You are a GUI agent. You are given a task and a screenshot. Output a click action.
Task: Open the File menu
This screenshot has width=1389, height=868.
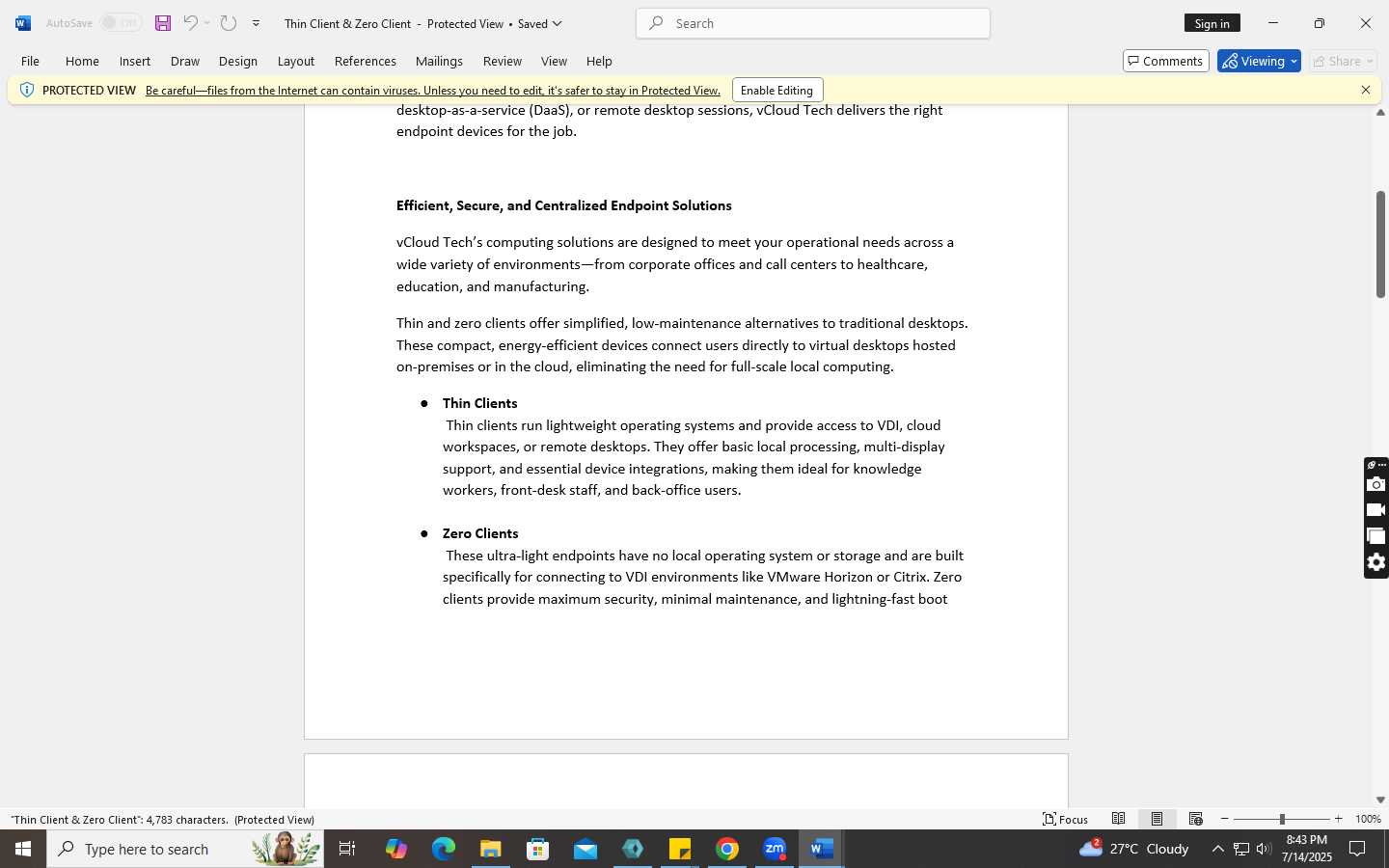tap(30, 61)
